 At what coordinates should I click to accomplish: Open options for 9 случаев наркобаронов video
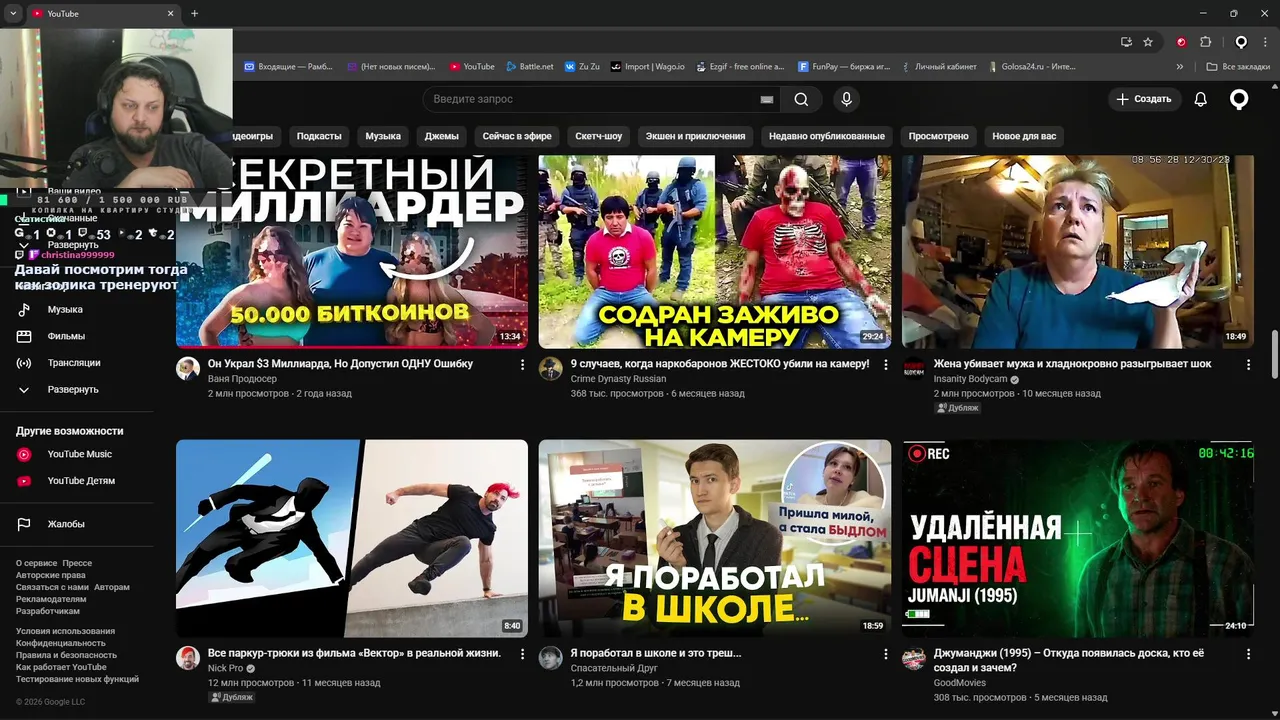(885, 365)
